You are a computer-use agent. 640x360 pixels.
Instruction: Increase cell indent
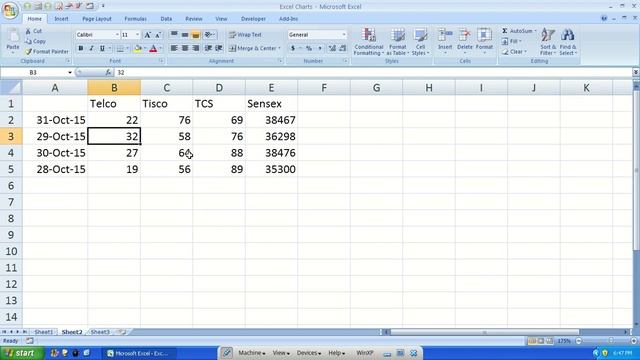(219, 49)
